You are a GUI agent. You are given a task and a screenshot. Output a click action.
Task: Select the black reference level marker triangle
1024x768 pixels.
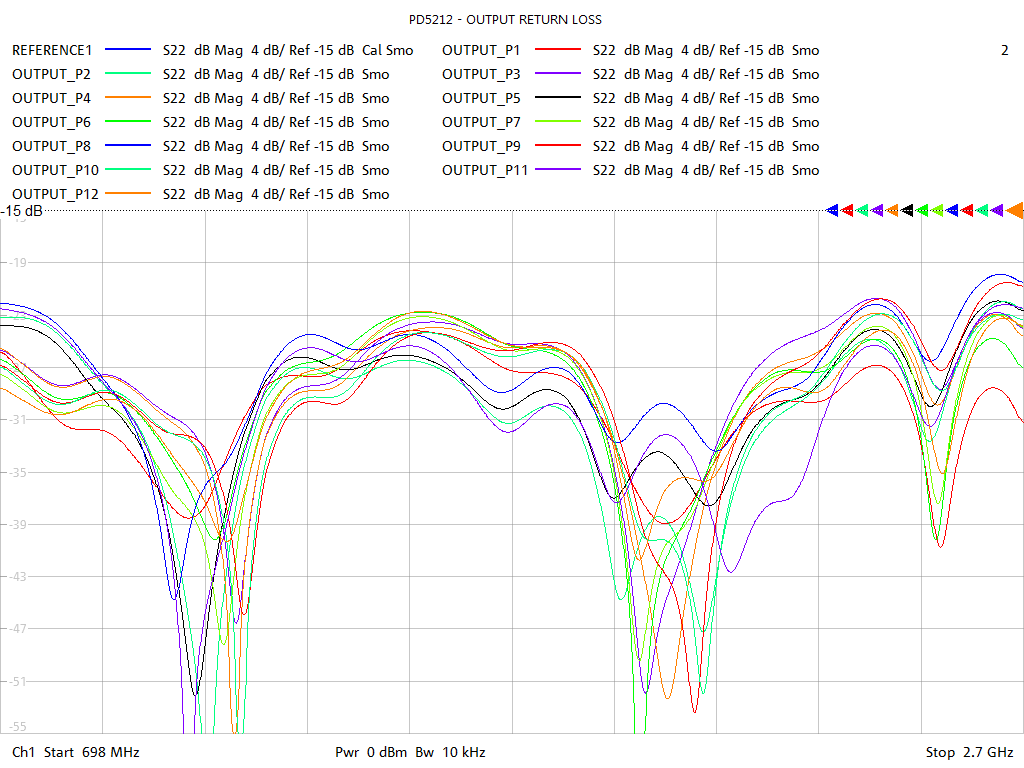[907, 210]
